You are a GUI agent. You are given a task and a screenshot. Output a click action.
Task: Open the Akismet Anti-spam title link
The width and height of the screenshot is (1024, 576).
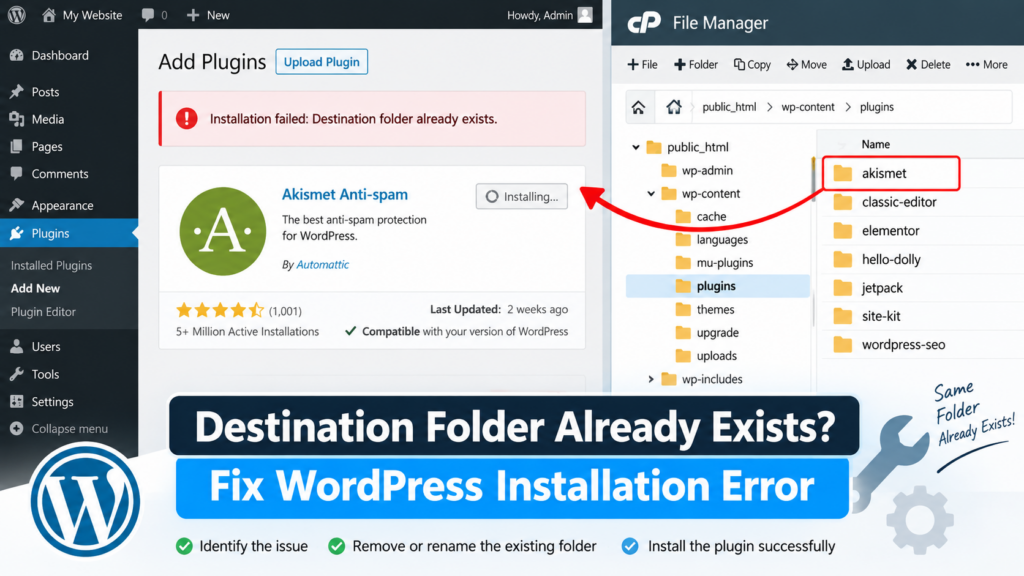pyautogui.click(x=345, y=195)
